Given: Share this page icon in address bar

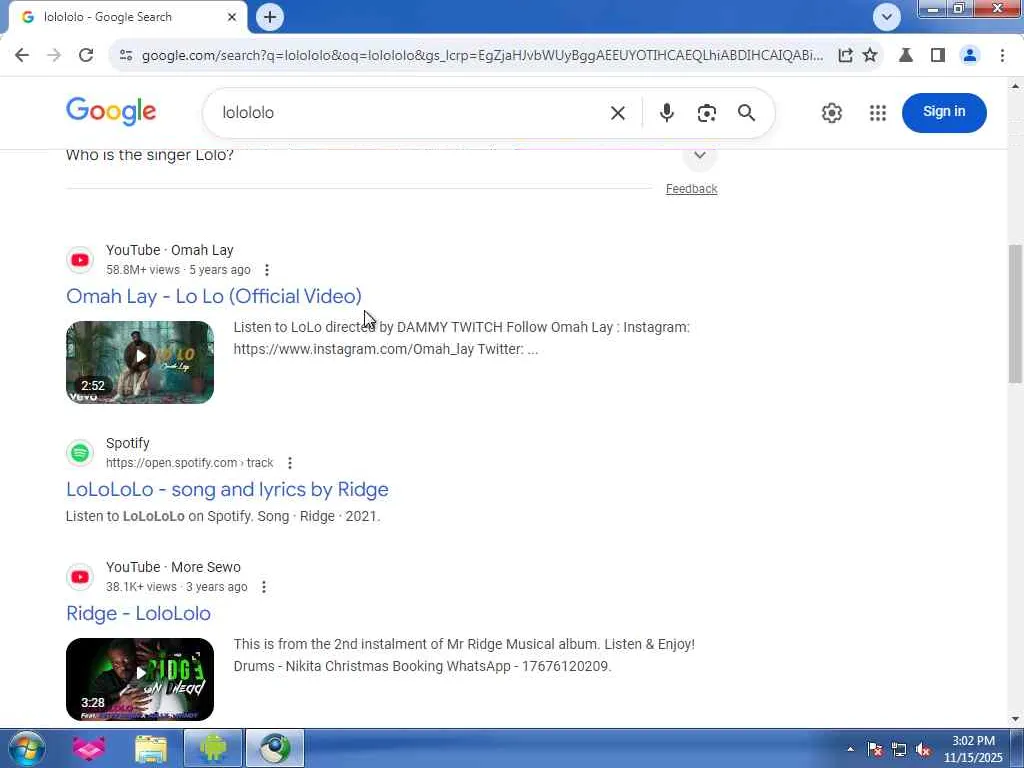Looking at the screenshot, I should [845, 56].
